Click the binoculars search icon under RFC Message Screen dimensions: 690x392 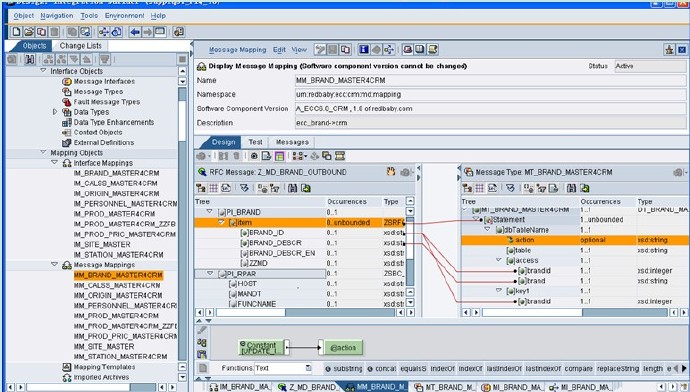(x=293, y=188)
